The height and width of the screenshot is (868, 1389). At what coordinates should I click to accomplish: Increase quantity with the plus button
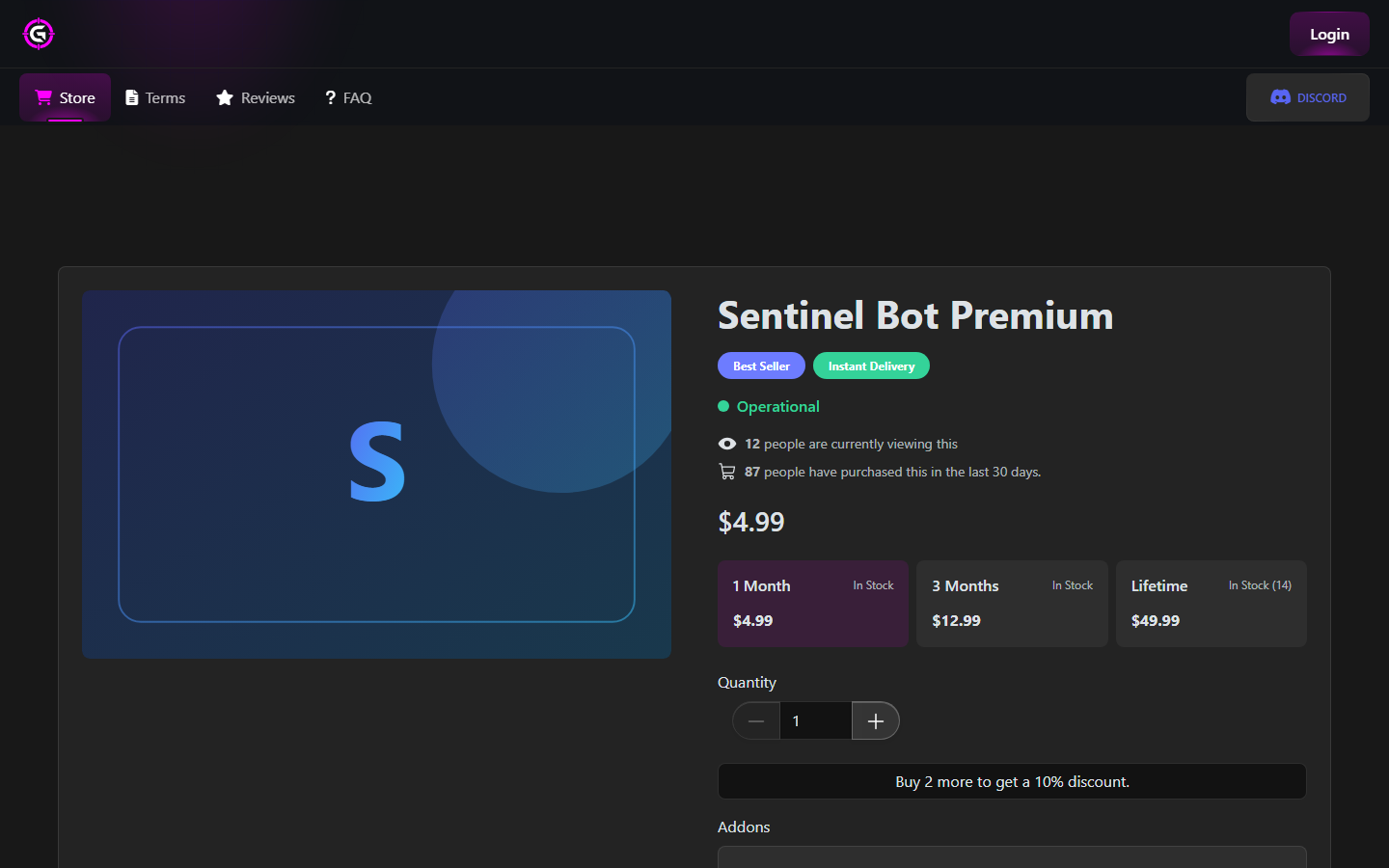coord(876,720)
